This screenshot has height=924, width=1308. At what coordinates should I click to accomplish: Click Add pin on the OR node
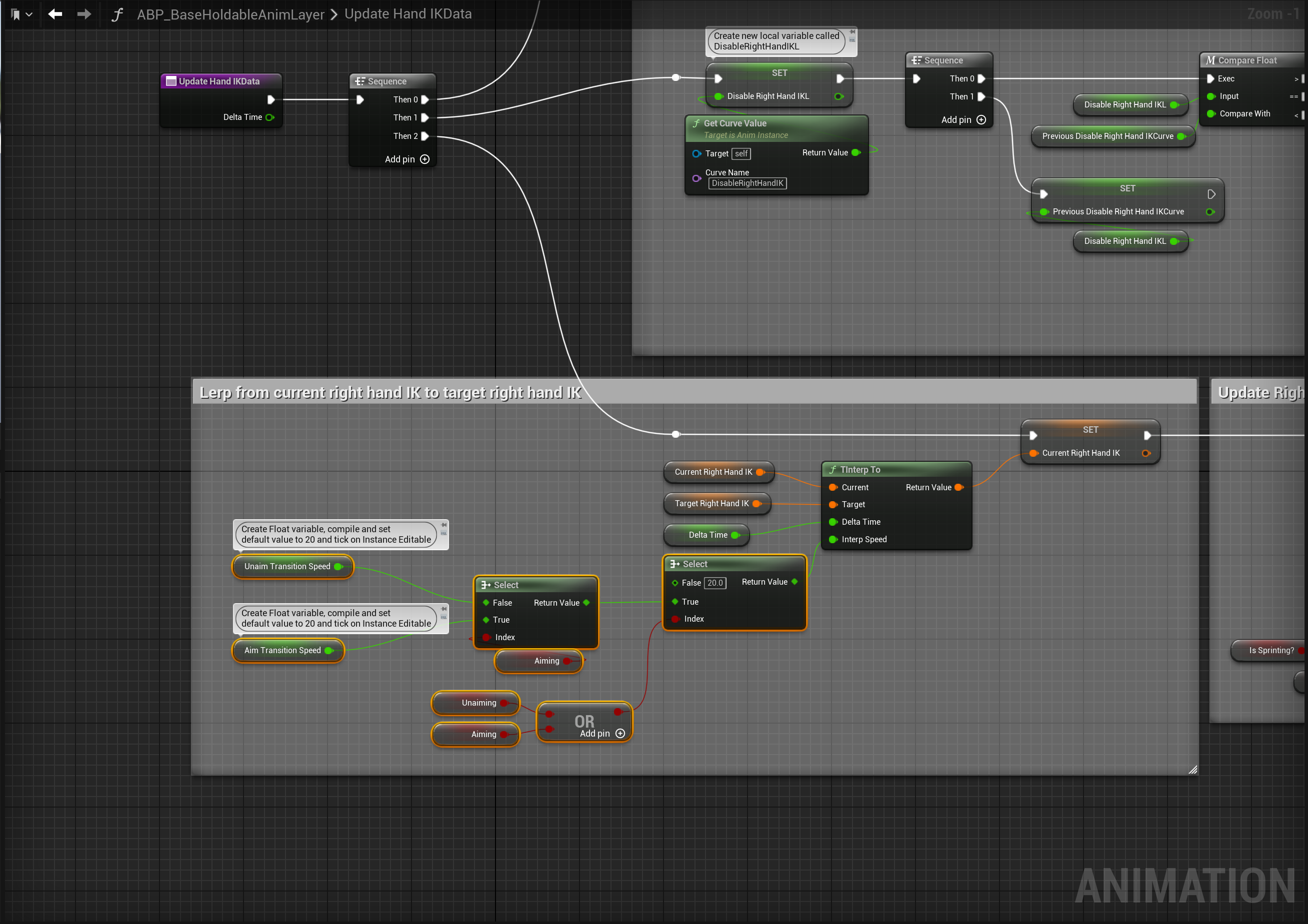(620, 733)
